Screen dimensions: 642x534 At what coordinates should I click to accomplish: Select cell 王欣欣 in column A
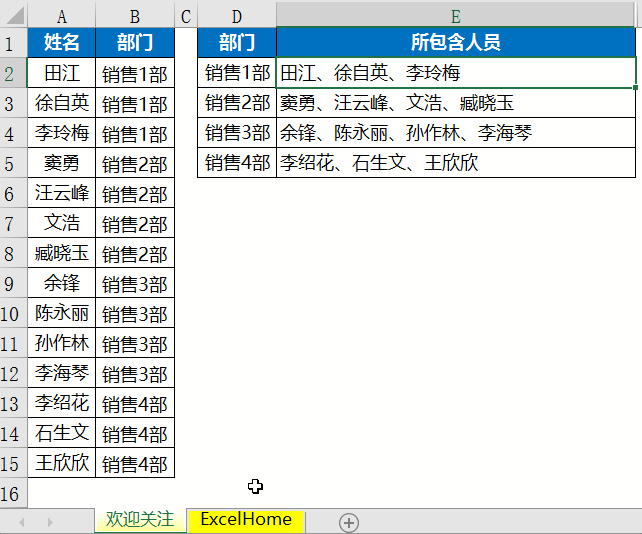[x=61, y=463]
